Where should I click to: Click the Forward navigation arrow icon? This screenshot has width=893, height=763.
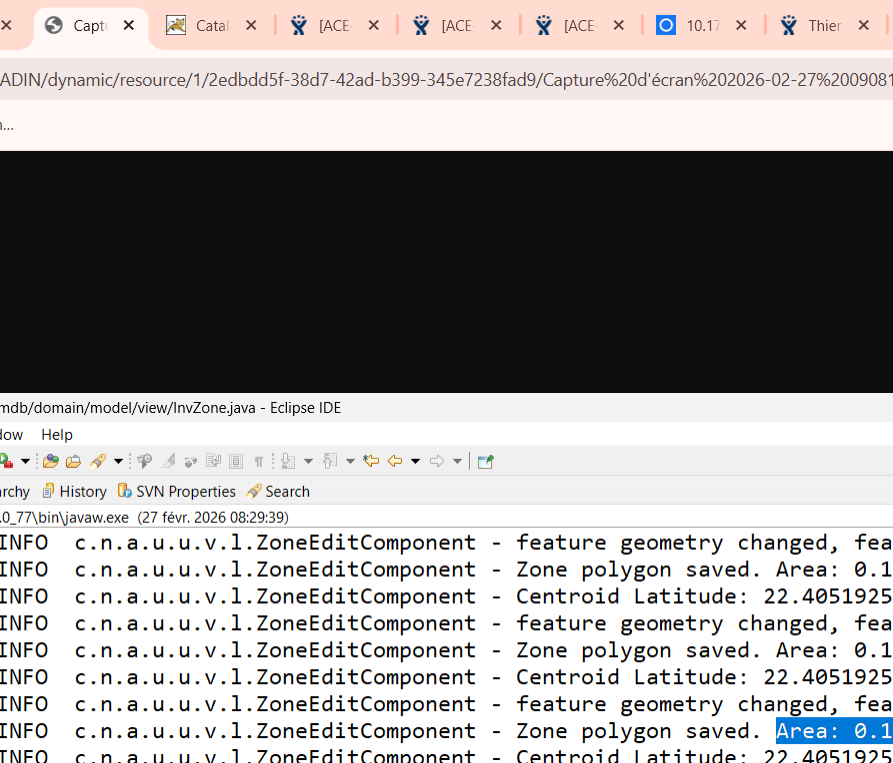tap(437, 461)
